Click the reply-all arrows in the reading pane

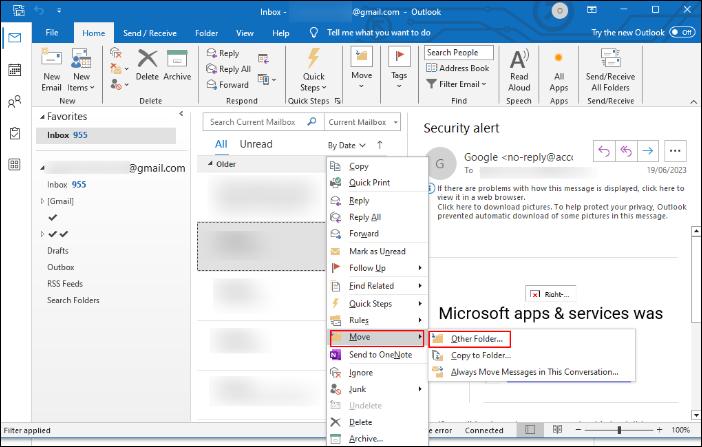point(626,151)
